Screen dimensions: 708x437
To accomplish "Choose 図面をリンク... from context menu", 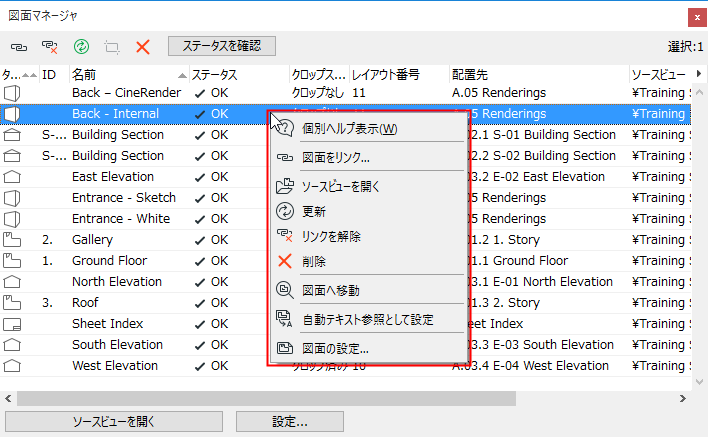I will coord(369,158).
